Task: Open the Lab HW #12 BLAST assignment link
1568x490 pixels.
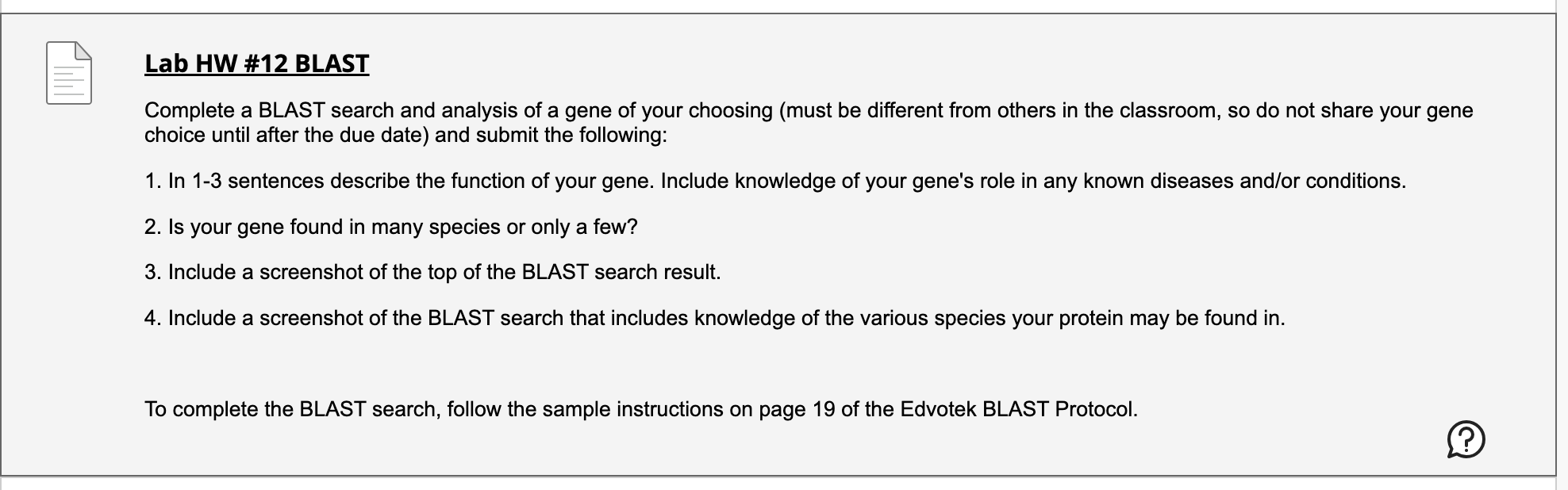Action: point(256,63)
